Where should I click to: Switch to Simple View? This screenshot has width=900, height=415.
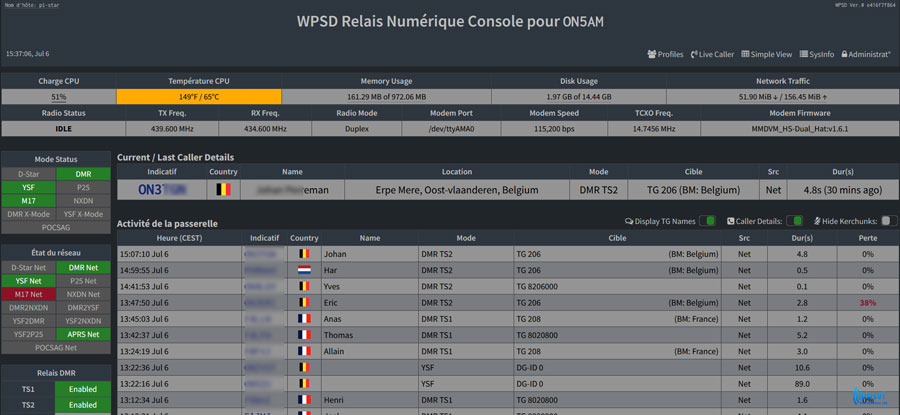point(767,55)
